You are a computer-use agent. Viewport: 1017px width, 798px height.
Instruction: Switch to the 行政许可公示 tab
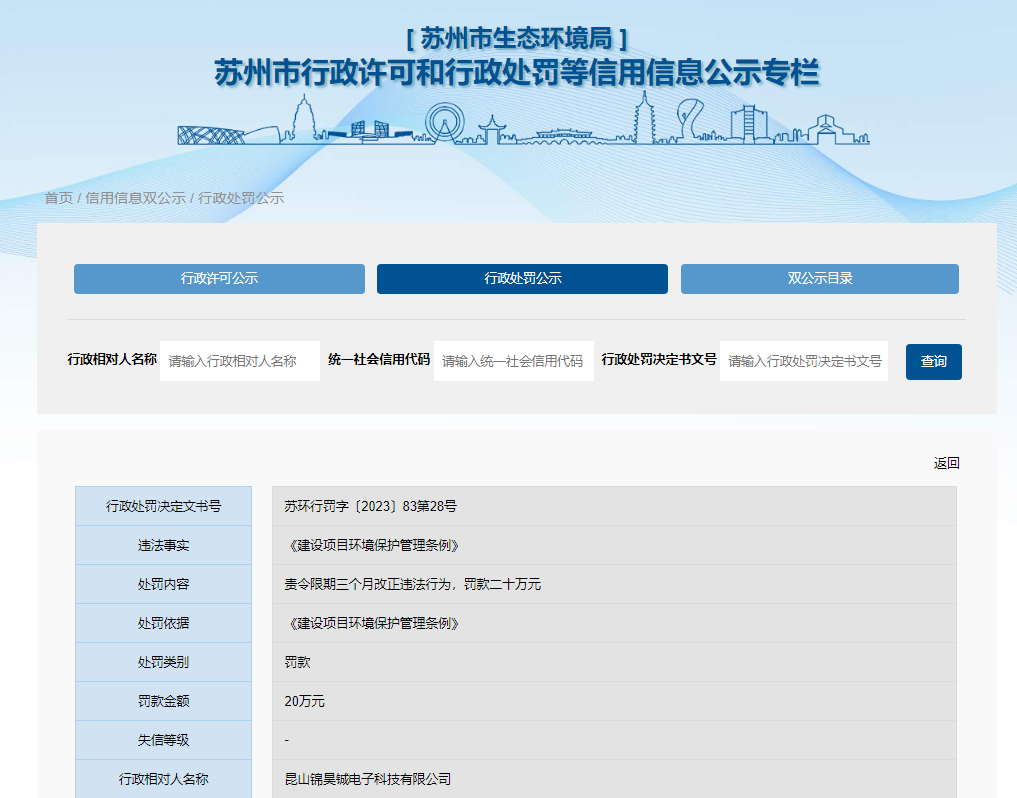tap(219, 279)
